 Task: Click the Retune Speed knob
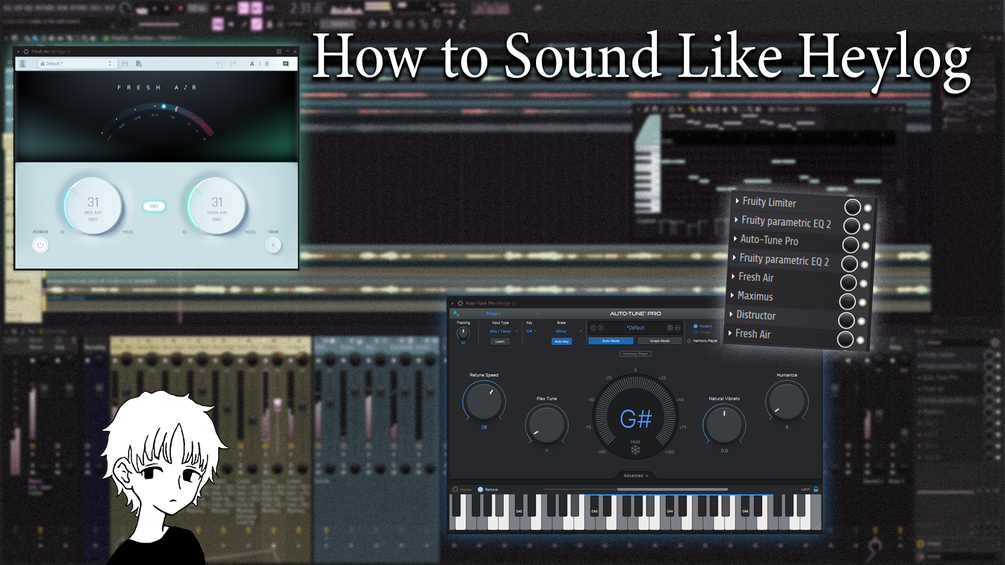484,401
